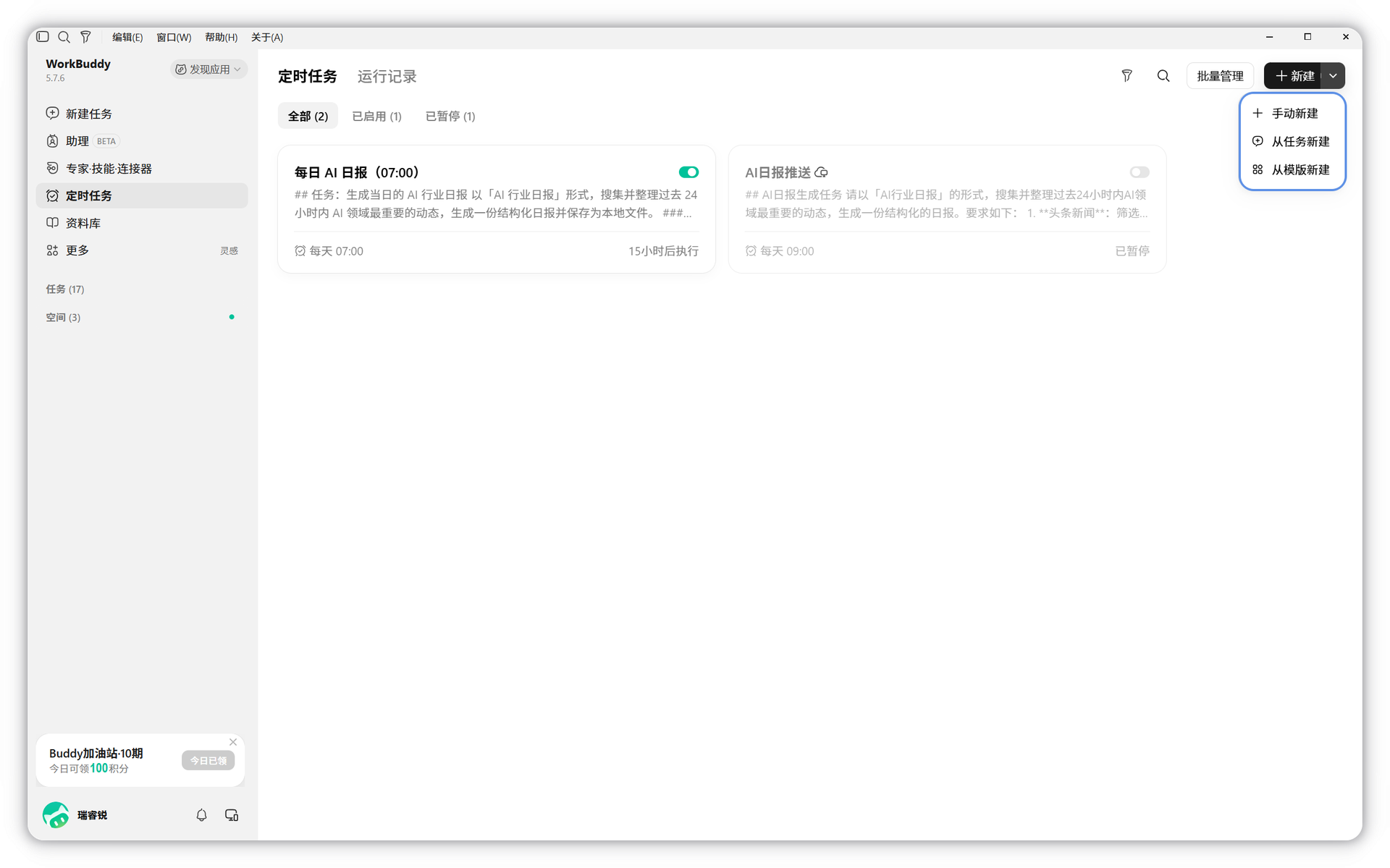
Task: Open the 帮助(H) menu
Action: 221,37
